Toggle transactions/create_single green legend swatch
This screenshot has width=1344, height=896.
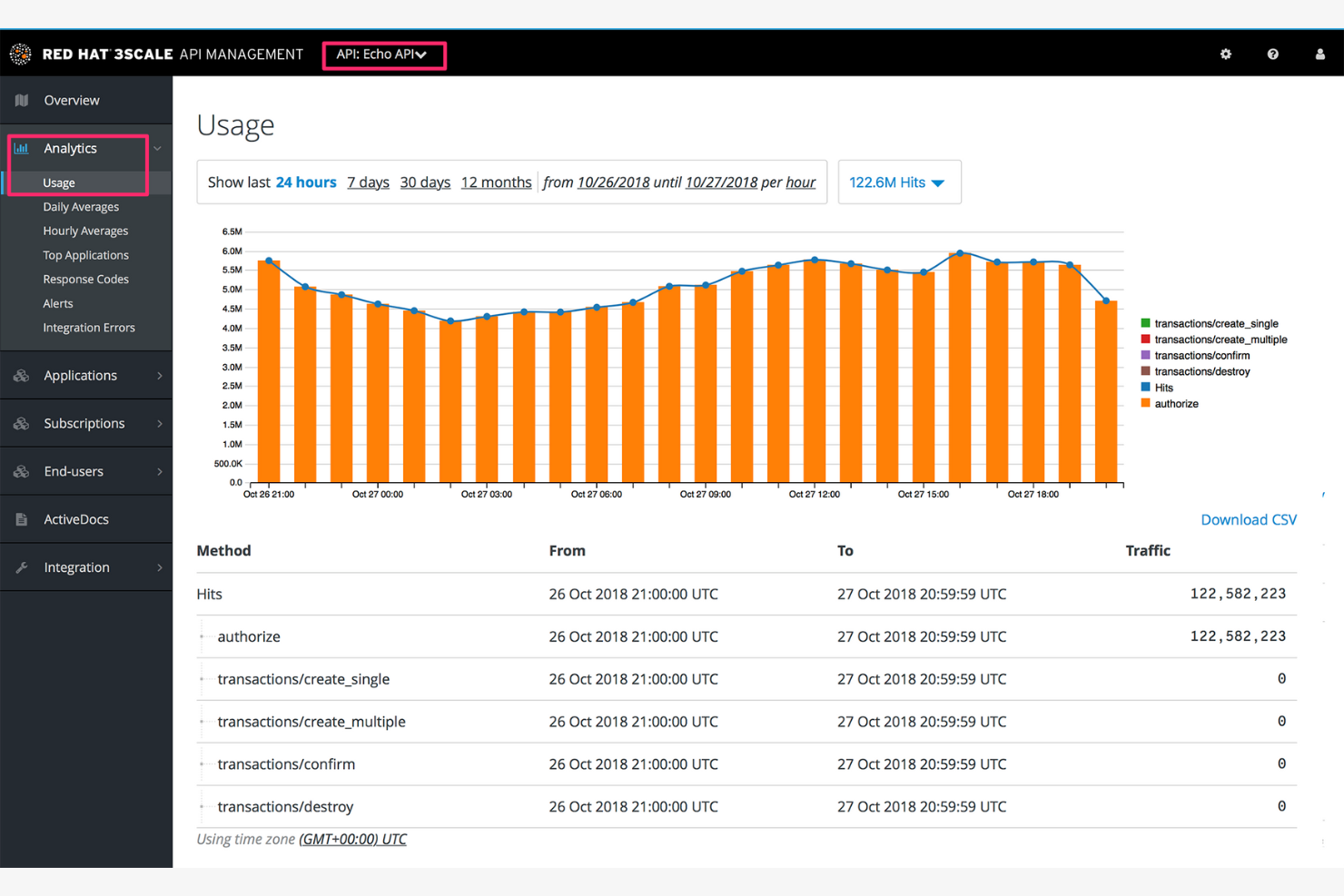(1145, 323)
